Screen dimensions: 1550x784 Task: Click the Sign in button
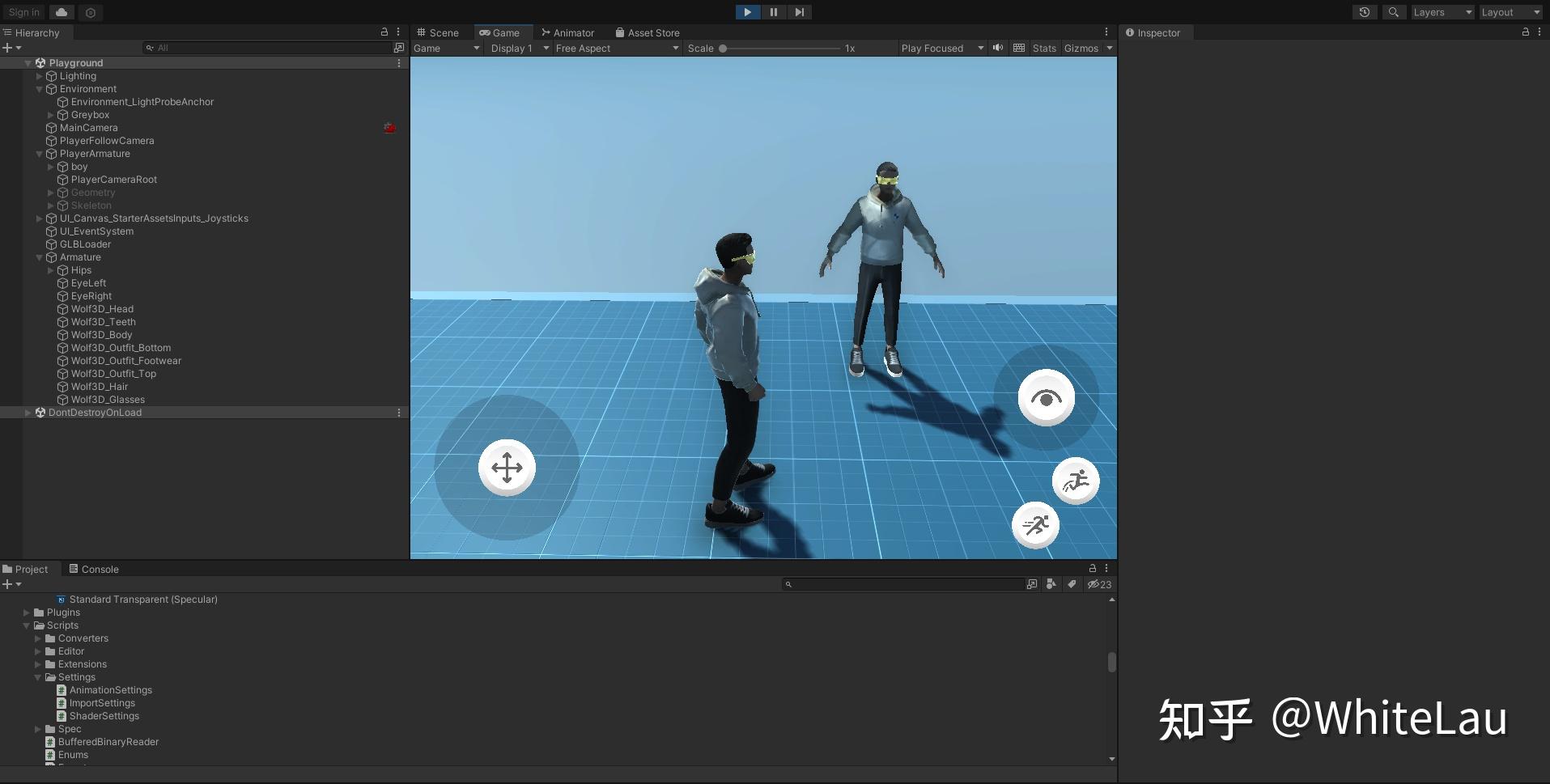[x=24, y=12]
